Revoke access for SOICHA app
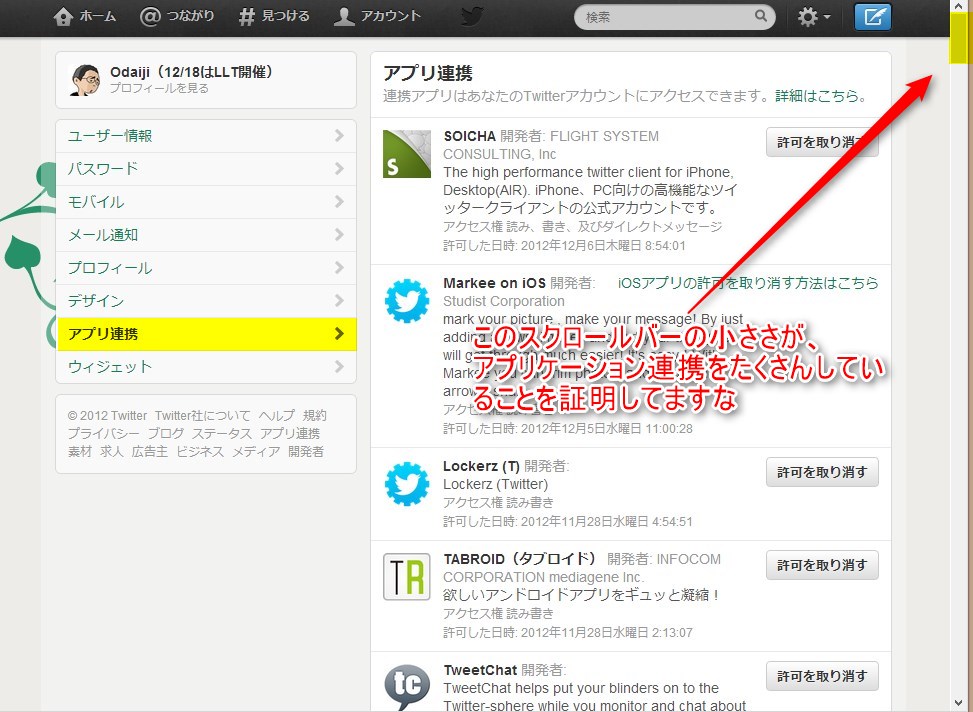The height and width of the screenshot is (712, 973). pyautogui.click(x=822, y=142)
